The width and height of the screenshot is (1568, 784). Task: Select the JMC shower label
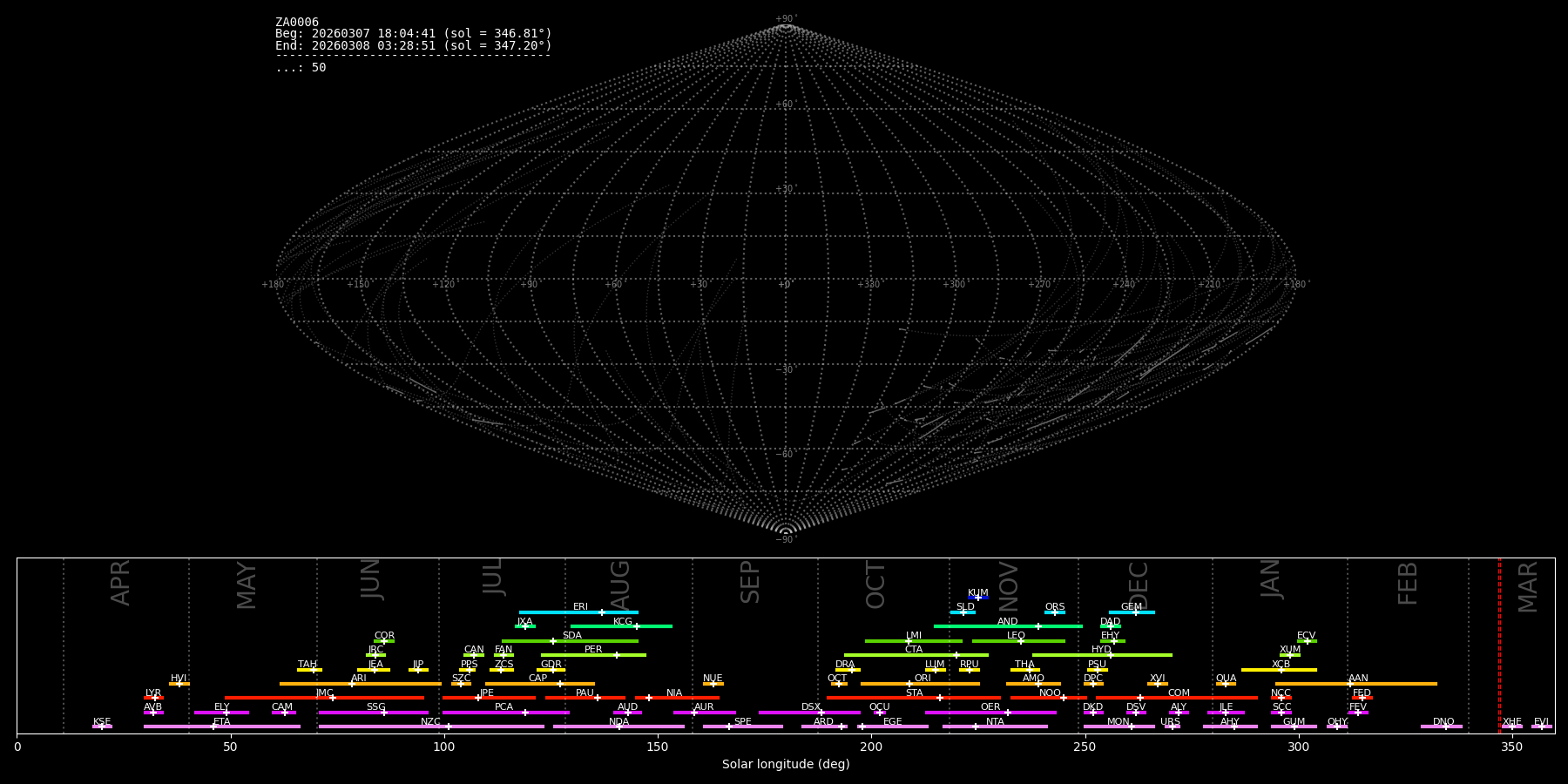(x=325, y=693)
